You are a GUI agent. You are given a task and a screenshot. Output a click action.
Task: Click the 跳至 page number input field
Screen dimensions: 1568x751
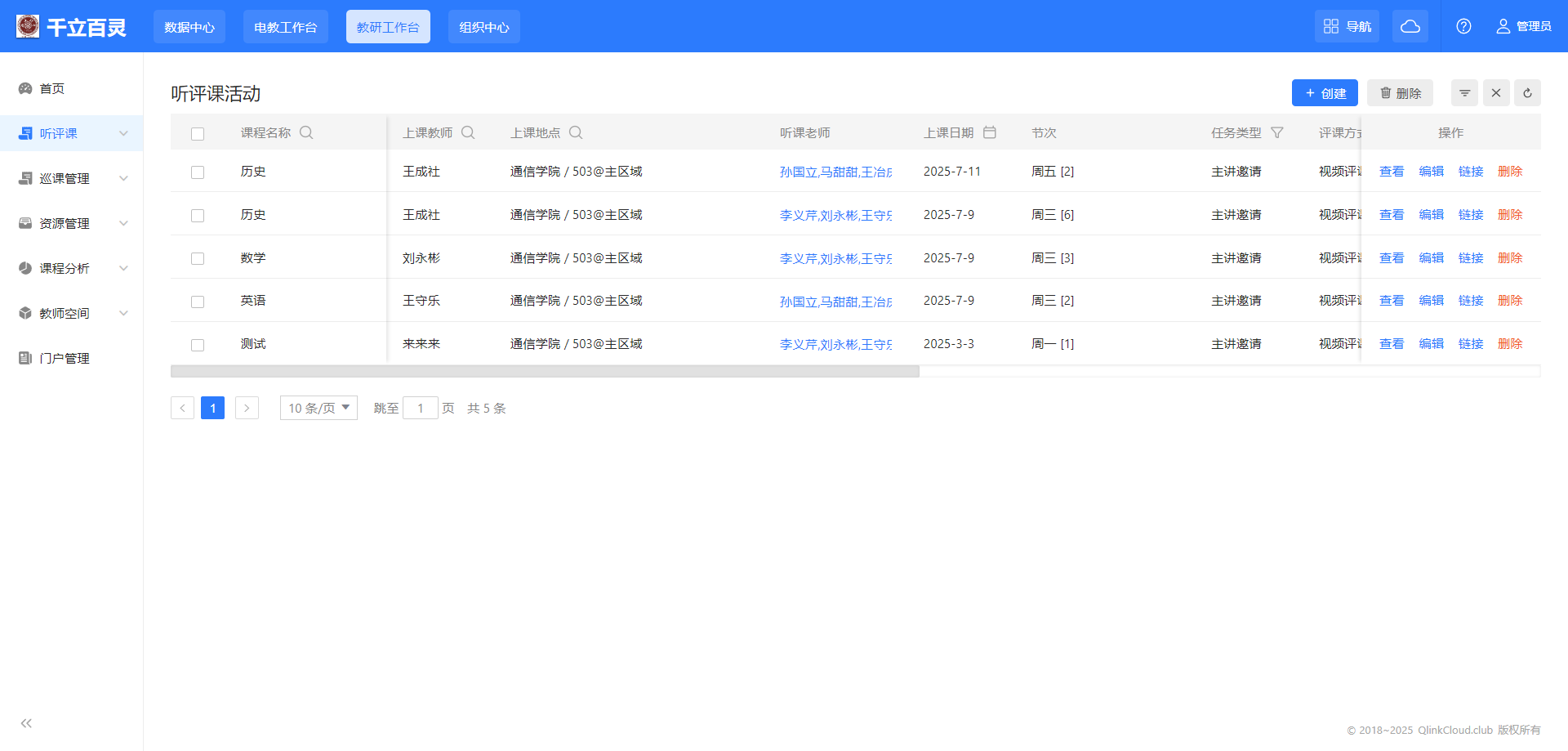pyautogui.click(x=421, y=408)
